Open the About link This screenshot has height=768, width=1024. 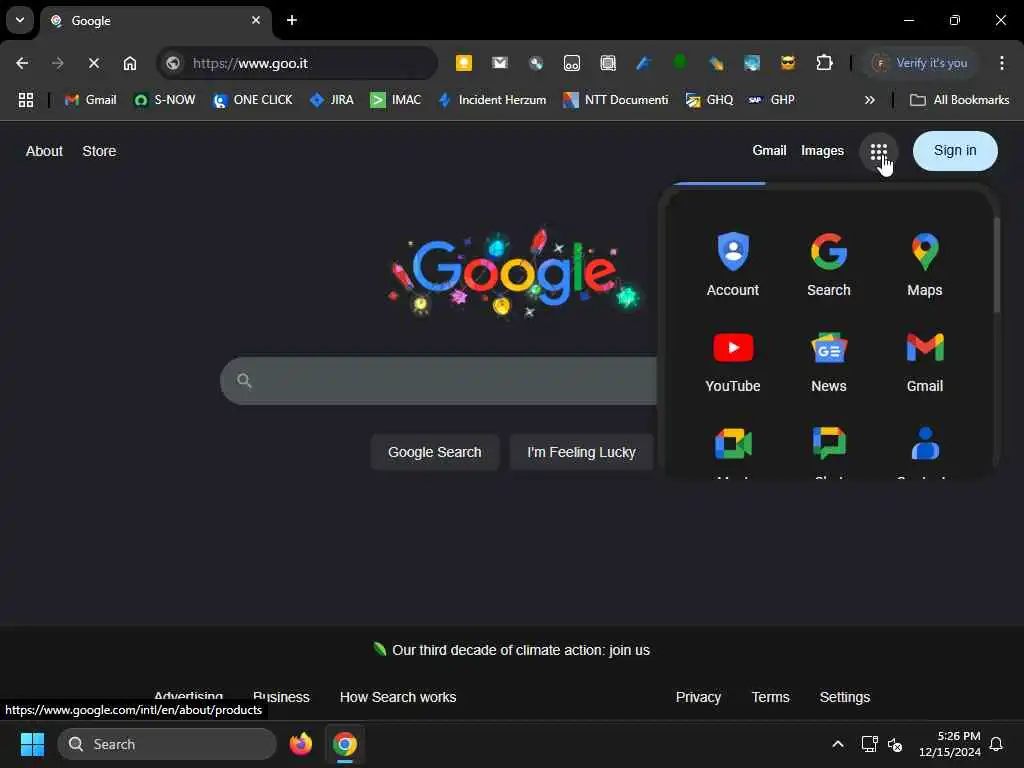pyautogui.click(x=44, y=151)
